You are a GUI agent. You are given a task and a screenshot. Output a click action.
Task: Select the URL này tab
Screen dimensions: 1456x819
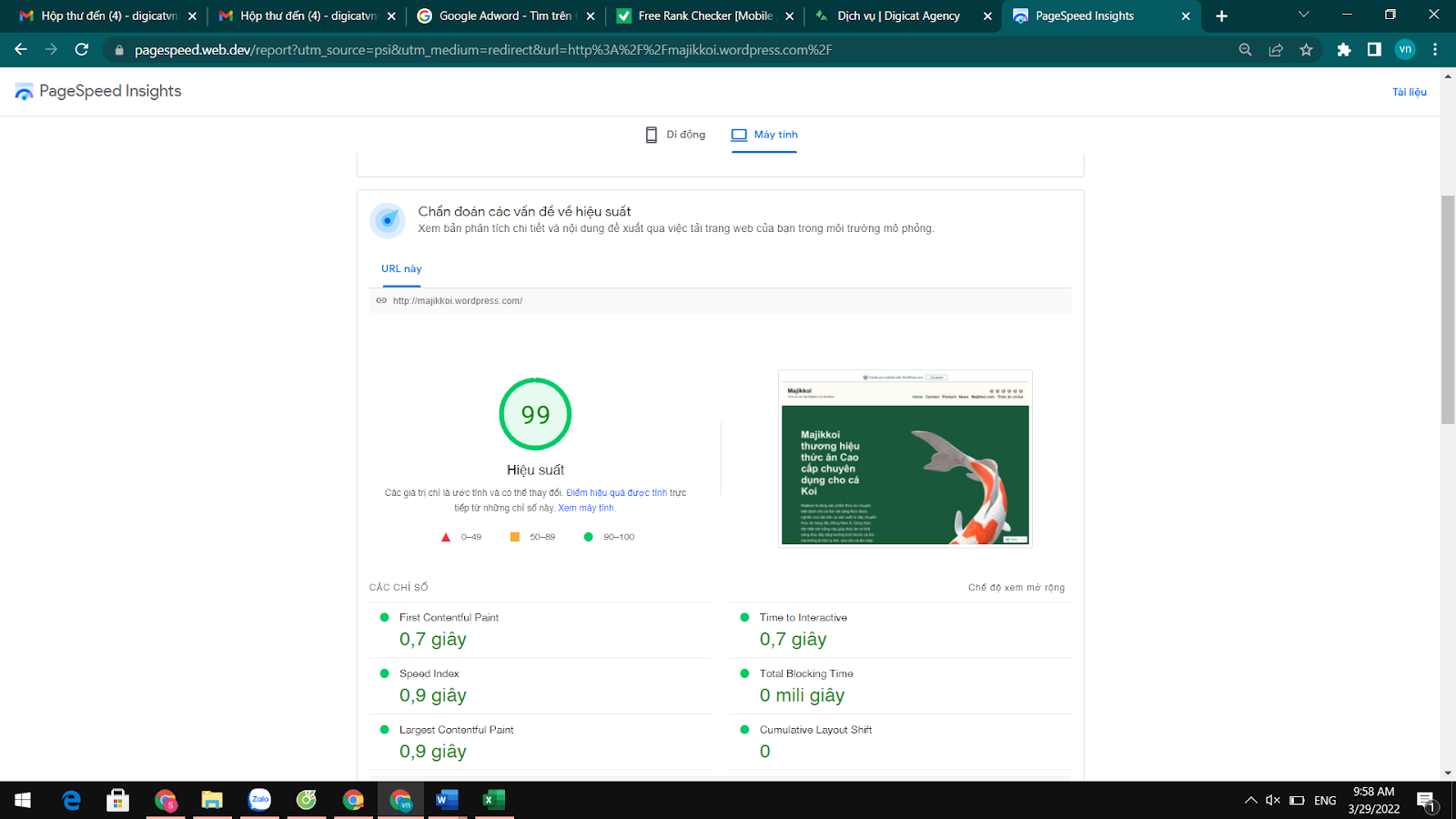pos(401,268)
